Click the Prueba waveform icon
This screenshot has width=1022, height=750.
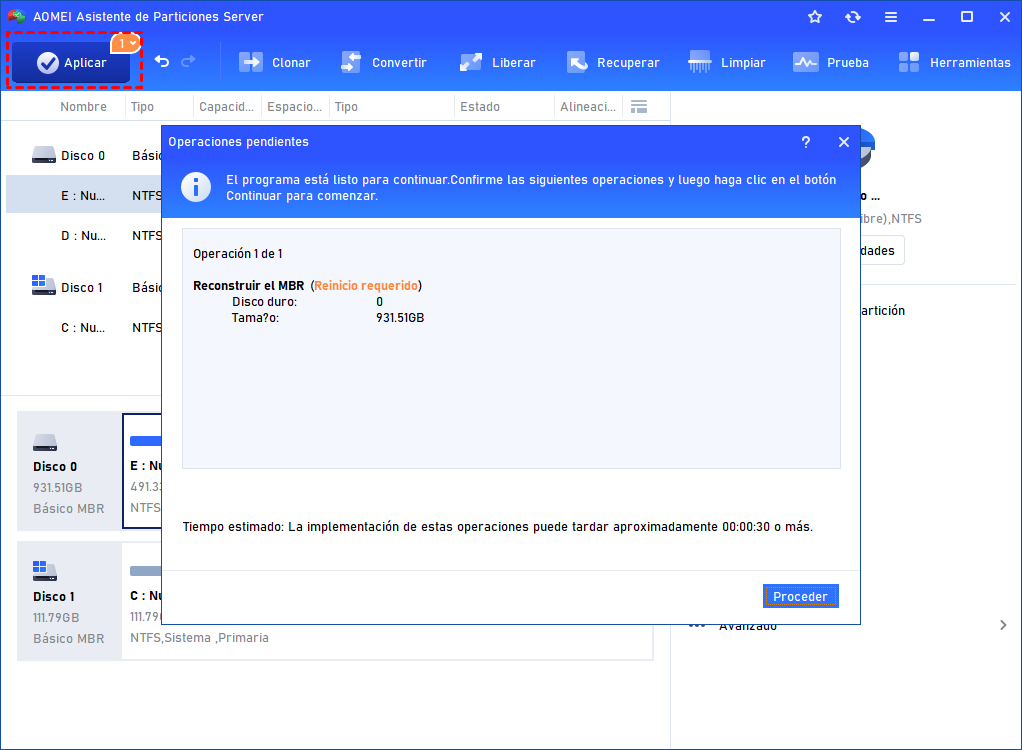click(x=806, y=63)
